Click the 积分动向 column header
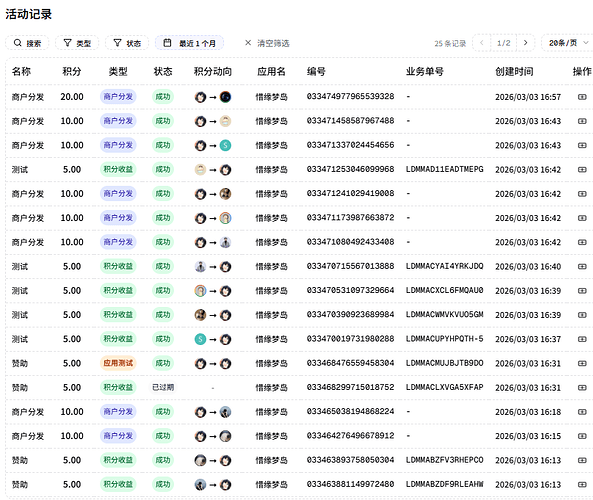Screen dimensions: 593x500 click(213, 71)
